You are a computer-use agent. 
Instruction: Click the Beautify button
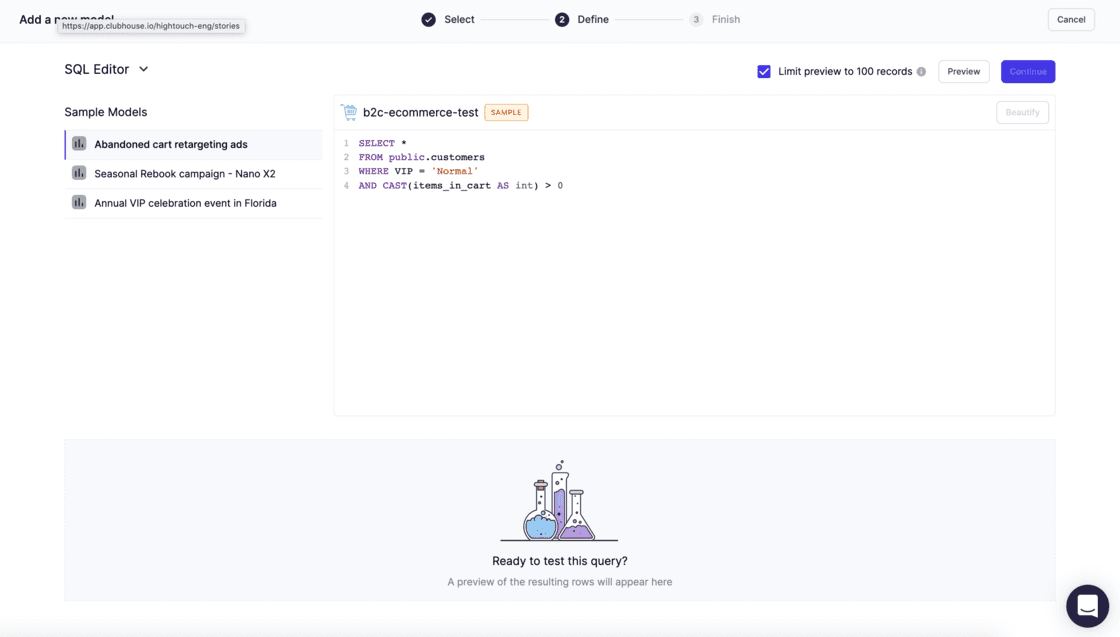(1022, 112)
